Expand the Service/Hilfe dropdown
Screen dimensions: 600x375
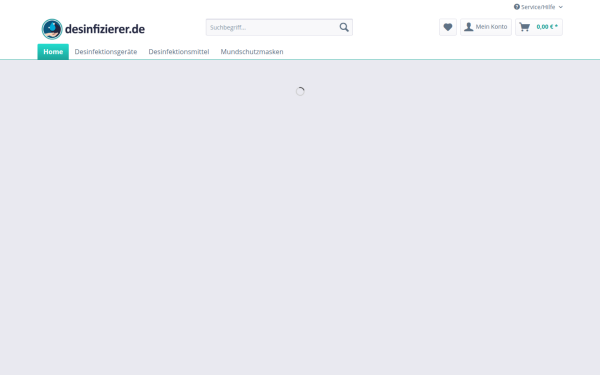538,7
